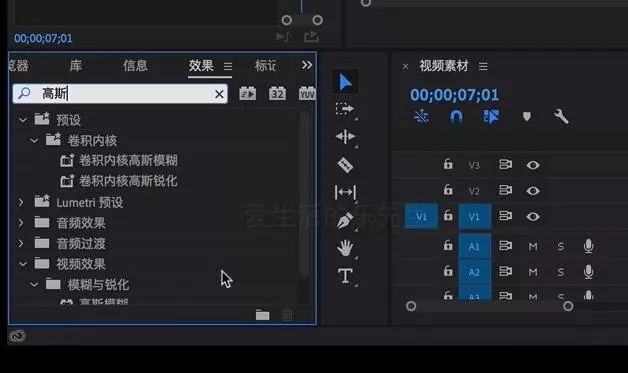Switch to the 库 tab

click(76, 65)
